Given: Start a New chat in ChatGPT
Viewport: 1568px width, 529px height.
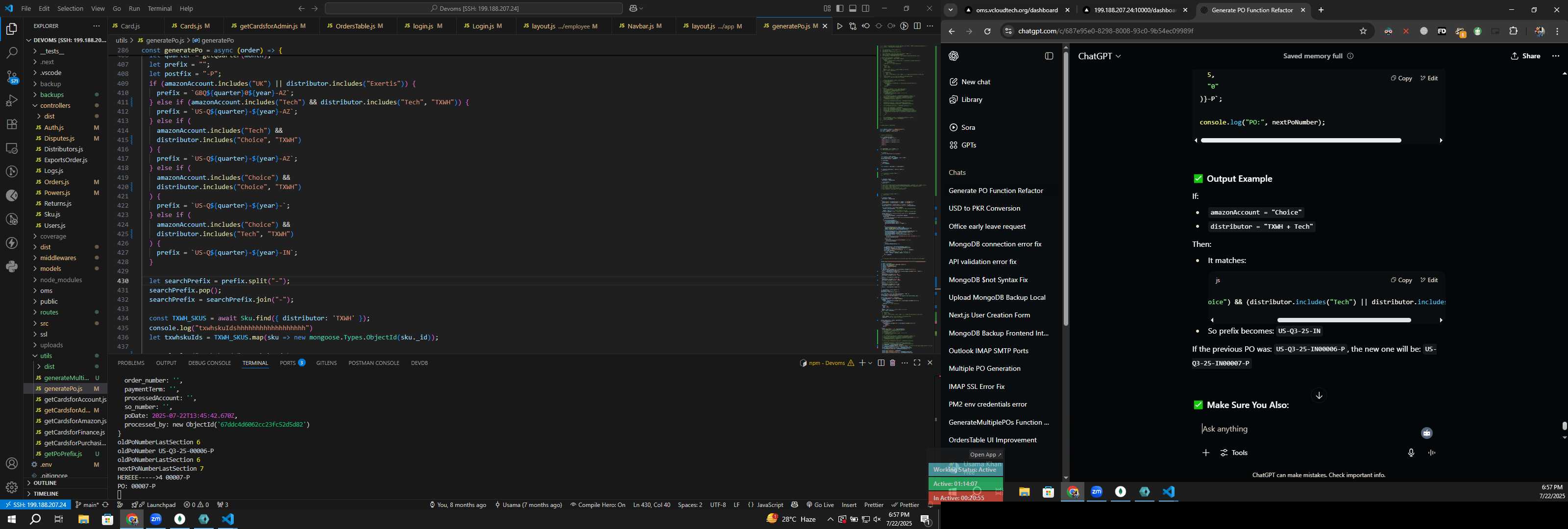Looking at the screenshot, I should pos(970,82).
